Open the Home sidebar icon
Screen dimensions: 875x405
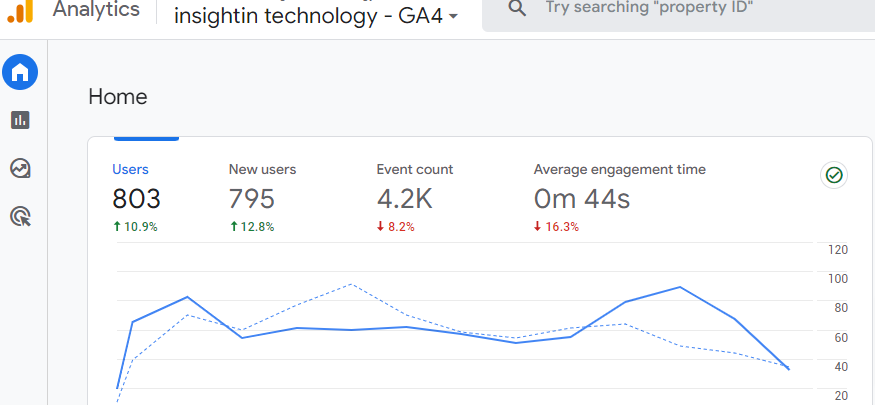coord(20,72)
